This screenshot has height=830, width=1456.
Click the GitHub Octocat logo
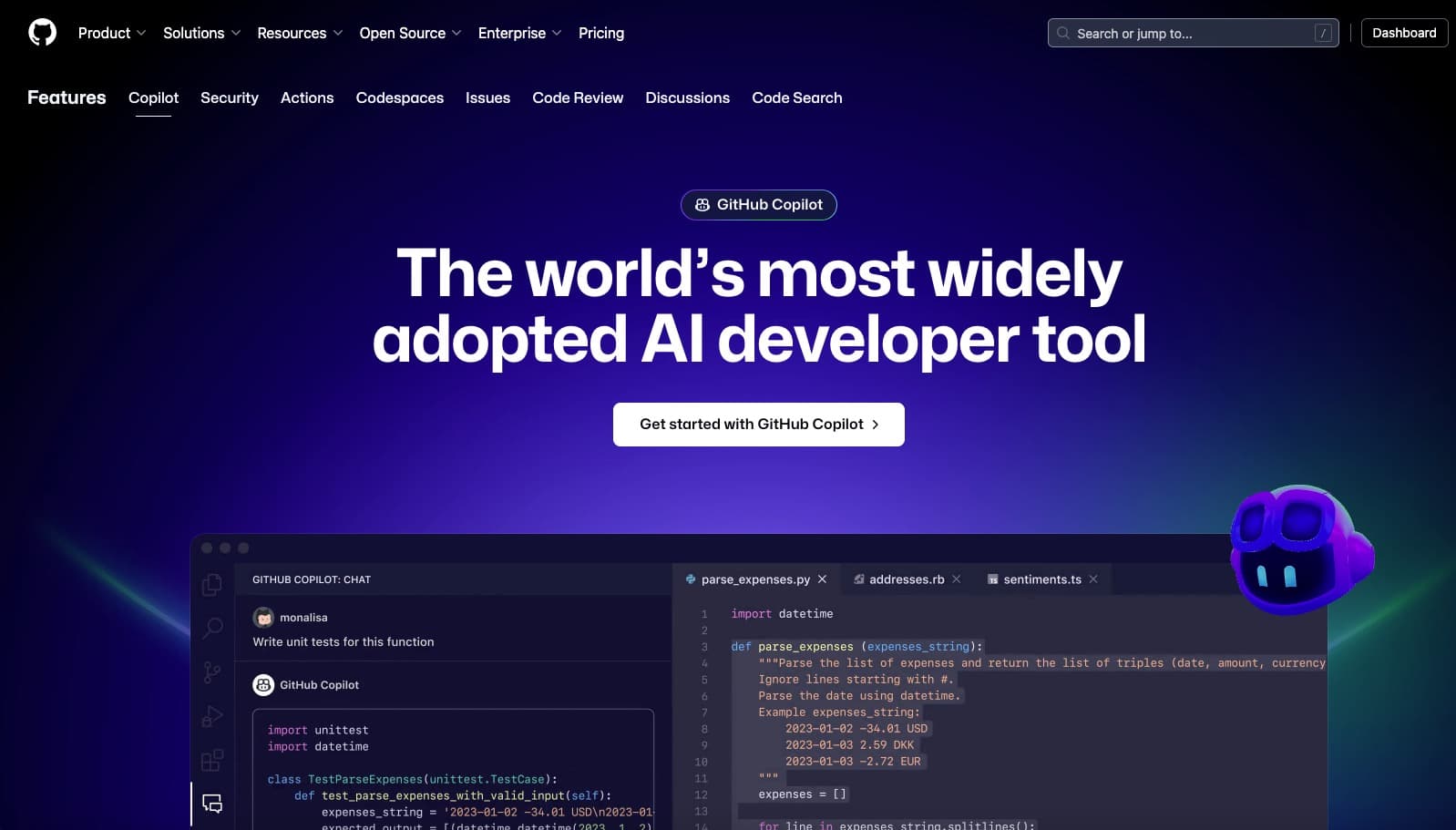point(42,33)
